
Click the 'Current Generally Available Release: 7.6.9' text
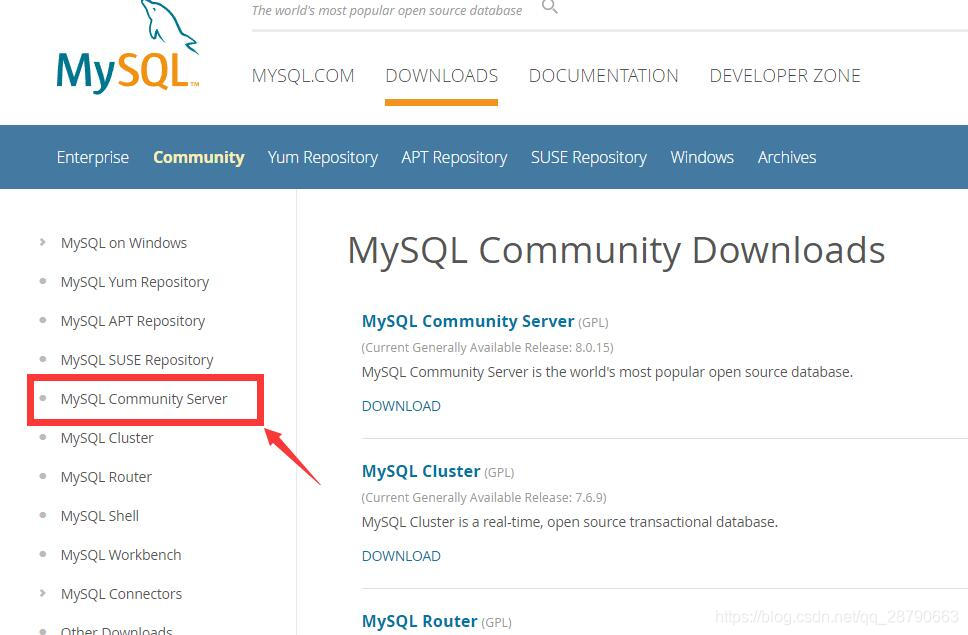tap(484, 497)
